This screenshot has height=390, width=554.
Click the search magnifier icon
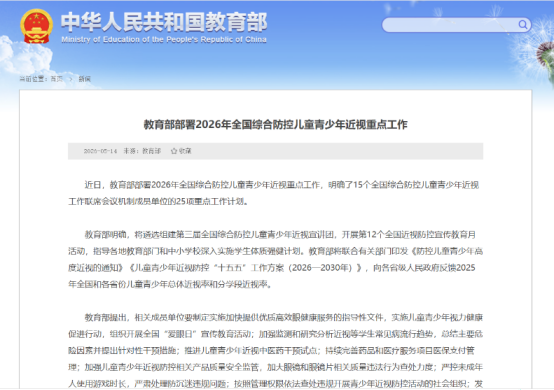523,25
